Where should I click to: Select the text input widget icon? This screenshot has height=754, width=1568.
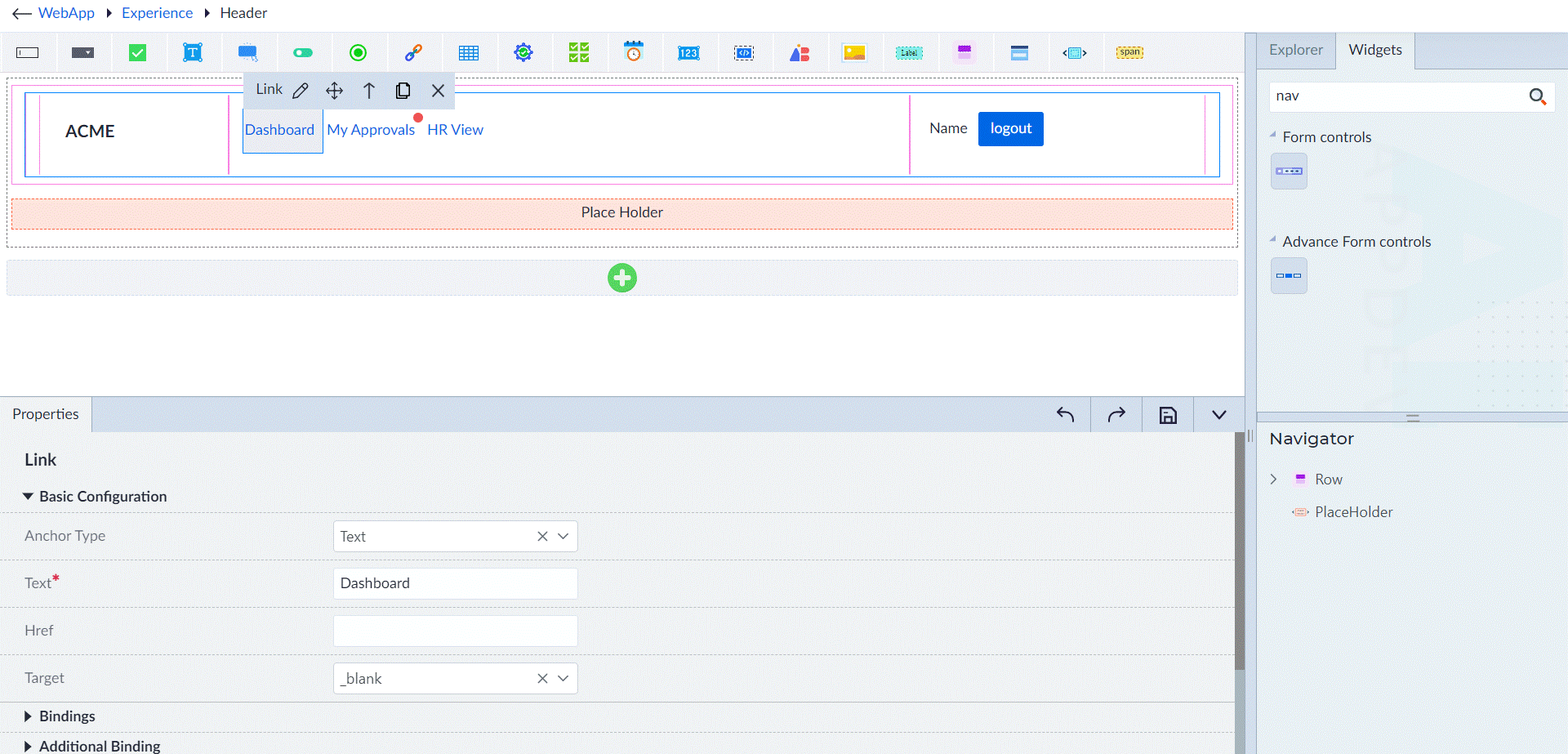[x=28, y=53]
